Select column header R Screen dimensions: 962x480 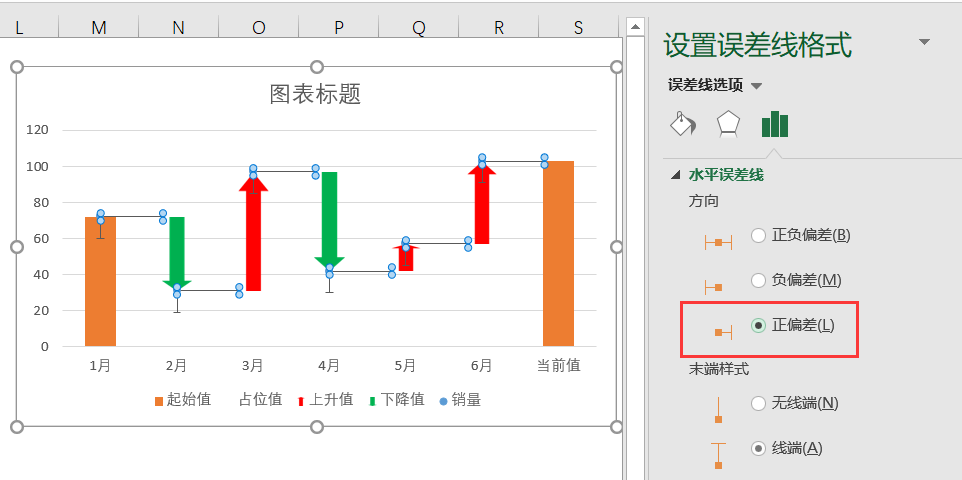(x=499, y=27)
